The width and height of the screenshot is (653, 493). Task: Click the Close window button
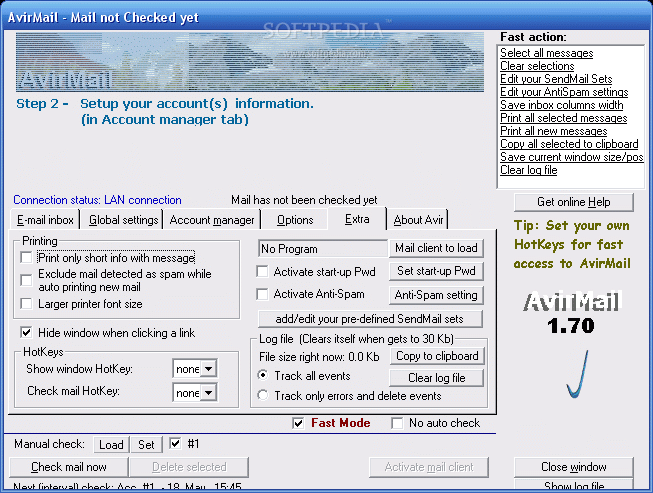coord(574,467)
